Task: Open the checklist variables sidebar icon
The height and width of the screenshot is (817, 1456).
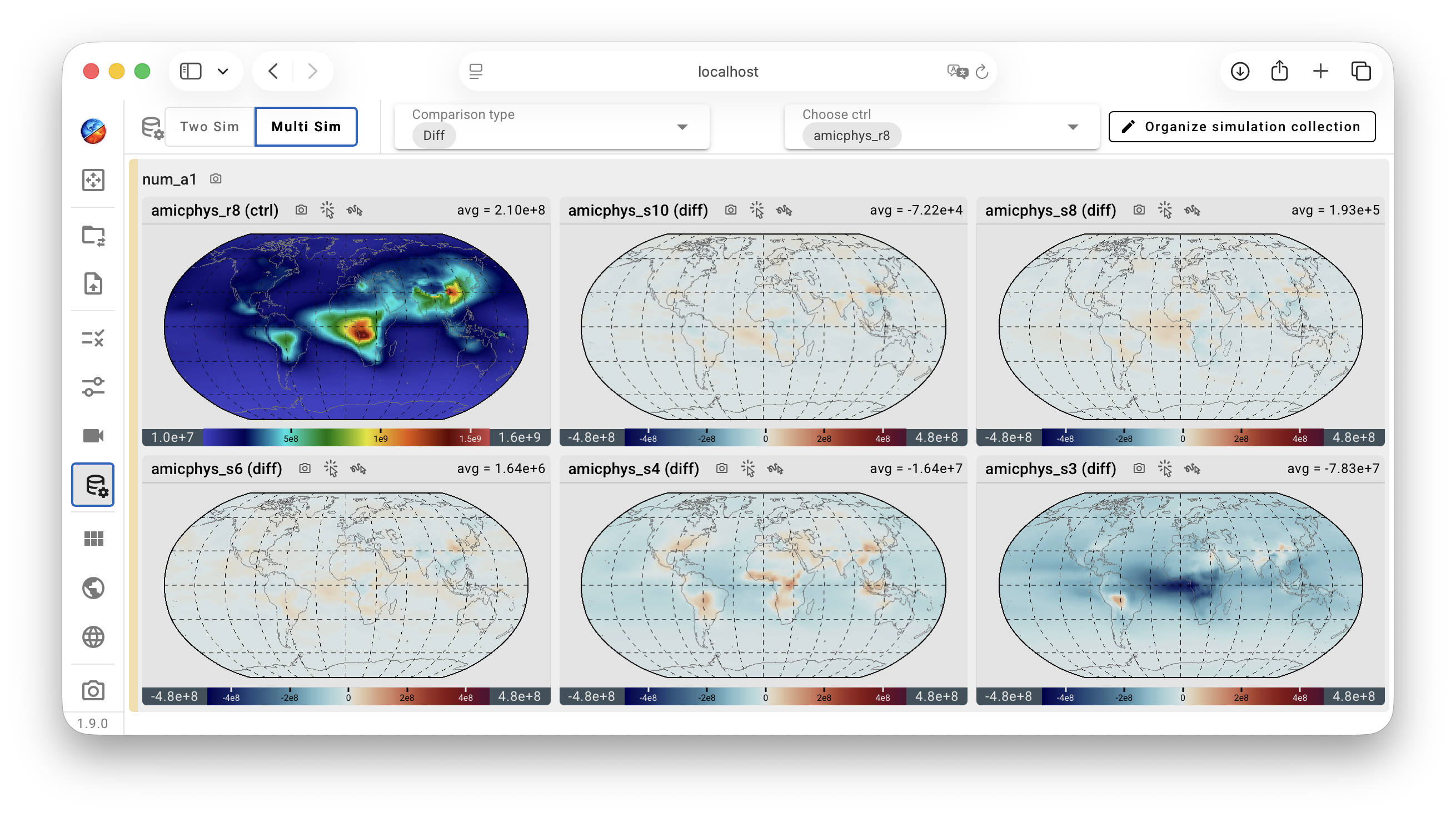Action: [93, 338]
